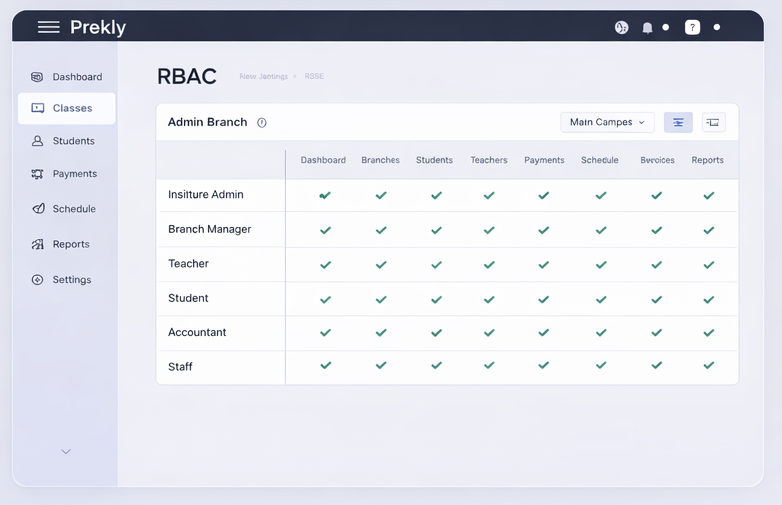Click the first breadcrumb link beside RBAC
This screenshot has width=782, height=505.
(x=263, y=77)
